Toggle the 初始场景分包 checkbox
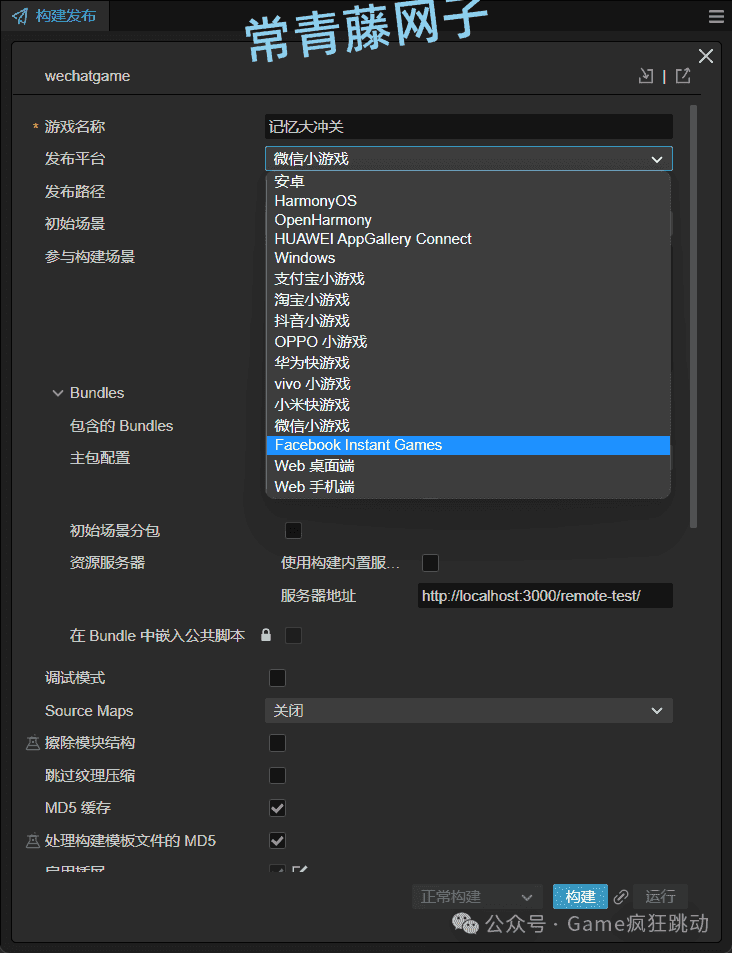 (x=294, y=531)
